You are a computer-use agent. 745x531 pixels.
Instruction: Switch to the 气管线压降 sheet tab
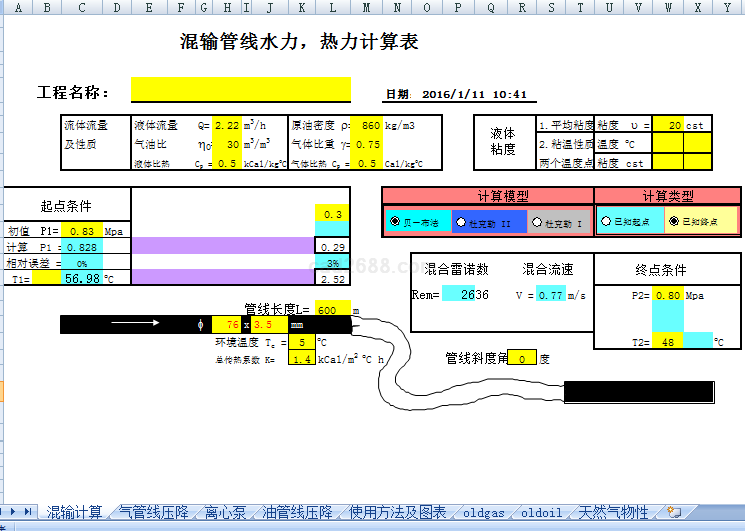coord(155,513)
